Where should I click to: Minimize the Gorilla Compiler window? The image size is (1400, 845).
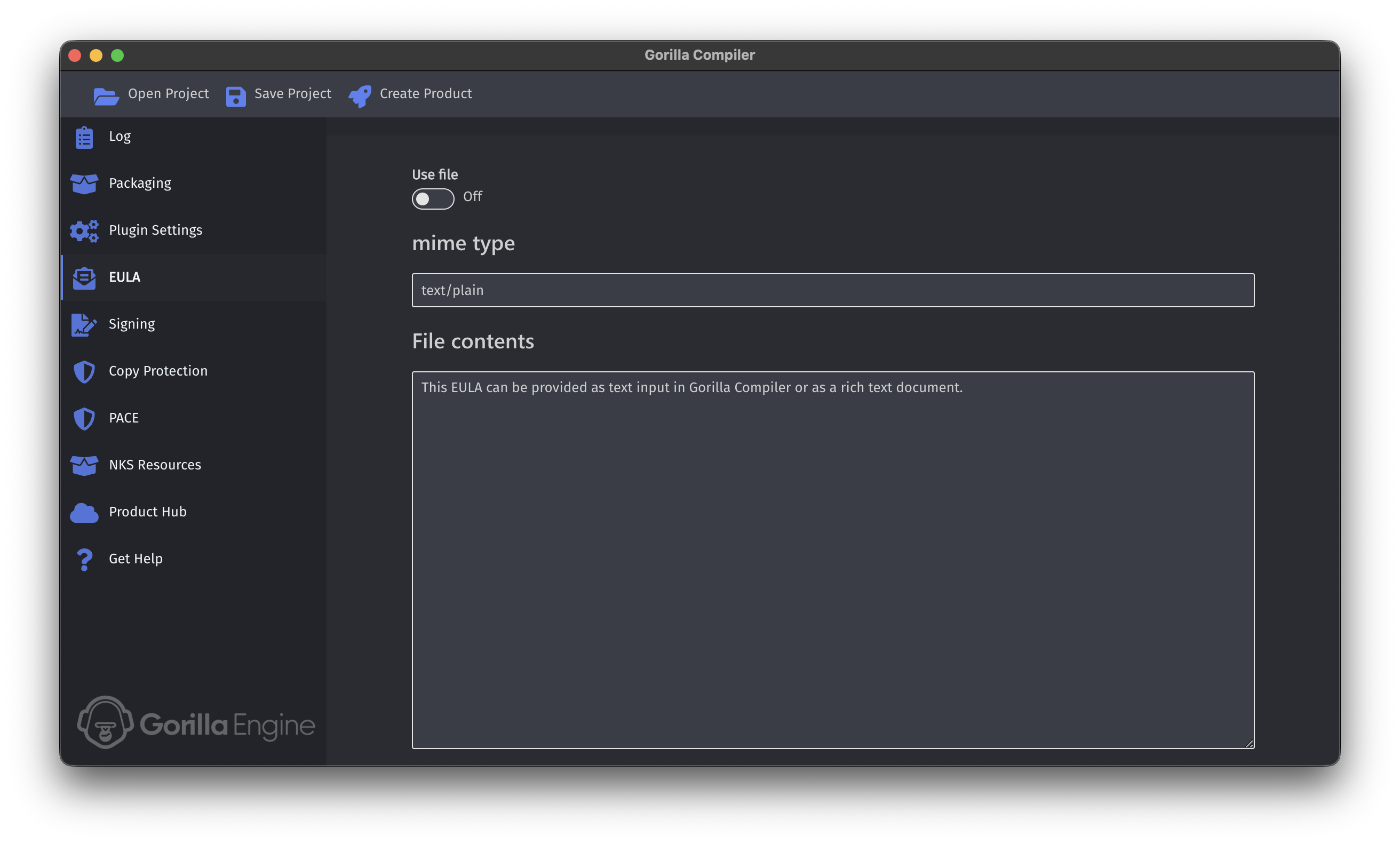[96, 55]
